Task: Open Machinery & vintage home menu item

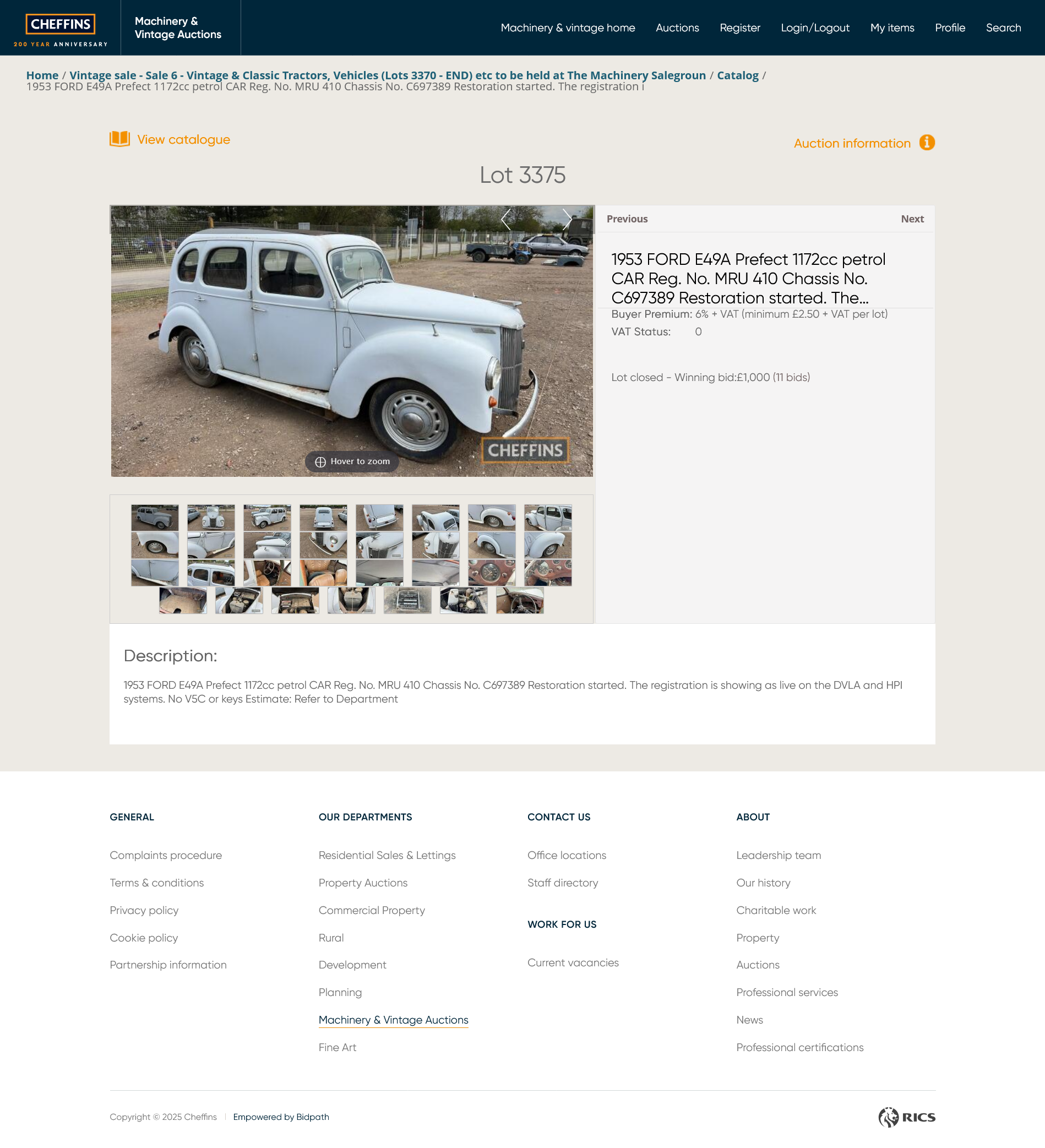Action: (x=568, y=28)
